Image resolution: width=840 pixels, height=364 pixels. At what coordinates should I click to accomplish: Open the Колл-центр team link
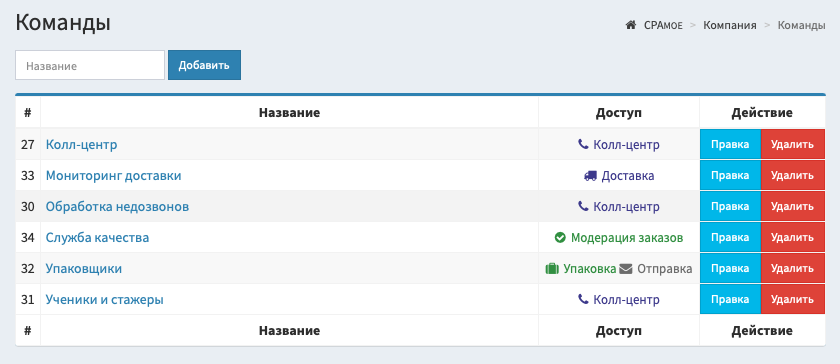point(81,145)
